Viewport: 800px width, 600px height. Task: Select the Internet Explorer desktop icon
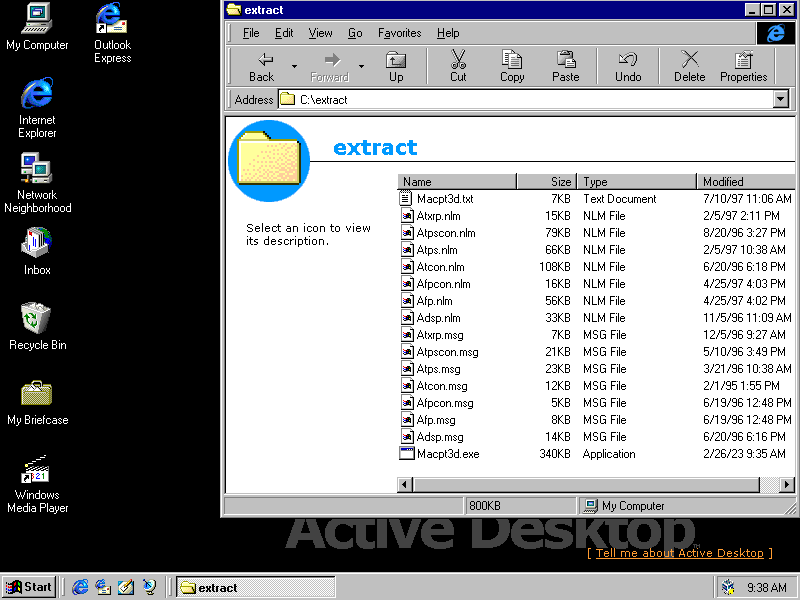coord(37,108)
